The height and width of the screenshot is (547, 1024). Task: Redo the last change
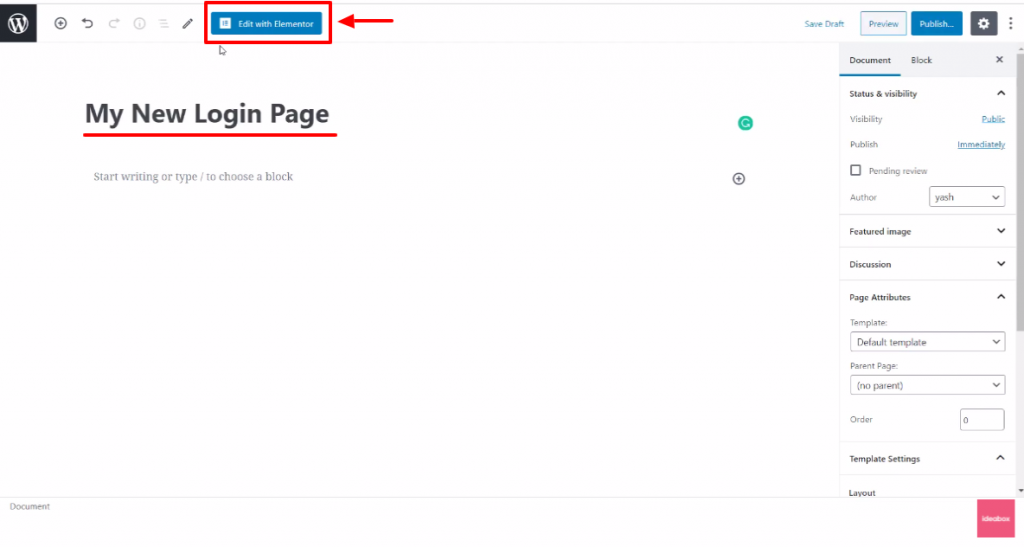(x=114, y=23)
